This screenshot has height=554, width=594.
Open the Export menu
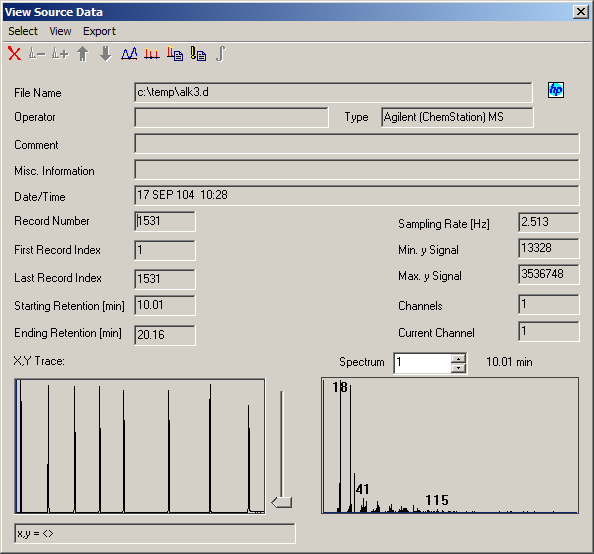(99, 31)
